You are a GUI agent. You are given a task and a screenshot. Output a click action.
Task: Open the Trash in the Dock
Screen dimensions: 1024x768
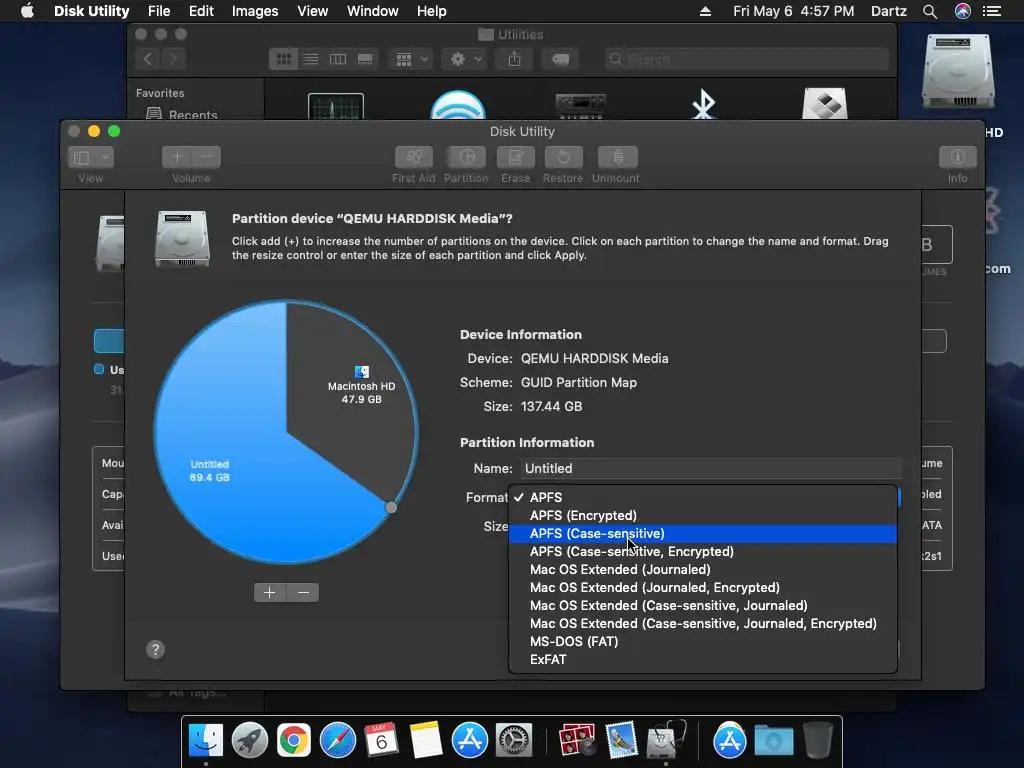tap(818, 741)
